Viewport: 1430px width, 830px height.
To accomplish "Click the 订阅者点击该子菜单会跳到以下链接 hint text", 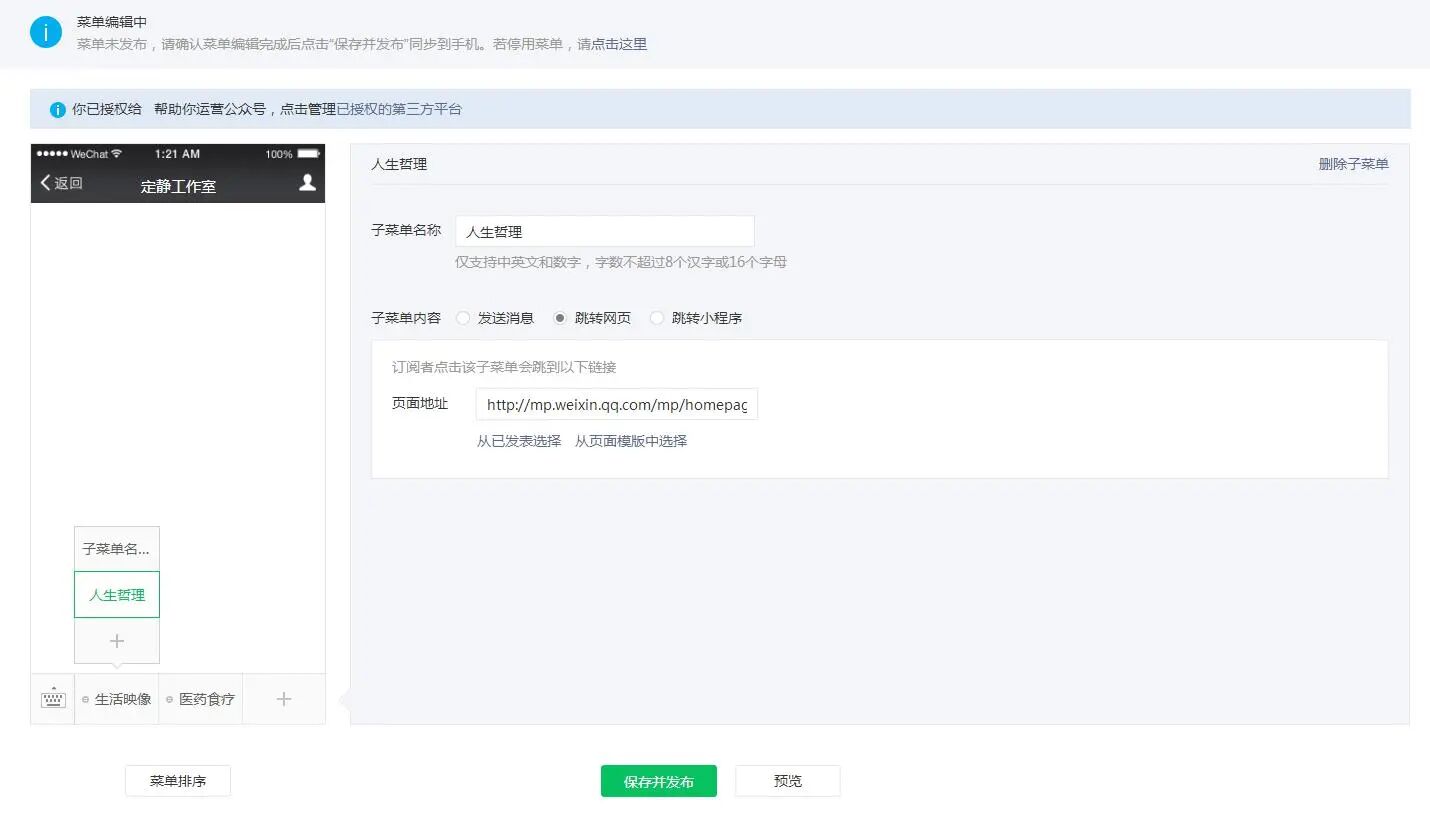I will (x=504, y=367).
